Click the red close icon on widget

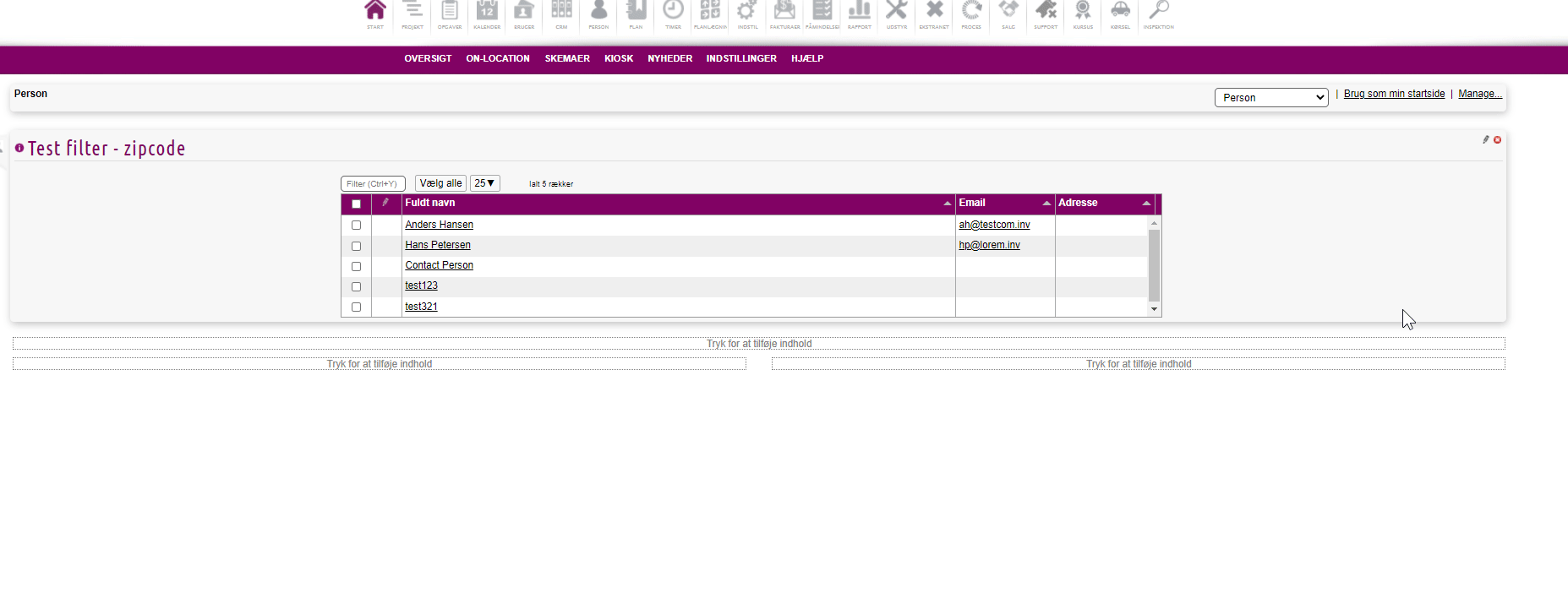(x=1497, y=140)
